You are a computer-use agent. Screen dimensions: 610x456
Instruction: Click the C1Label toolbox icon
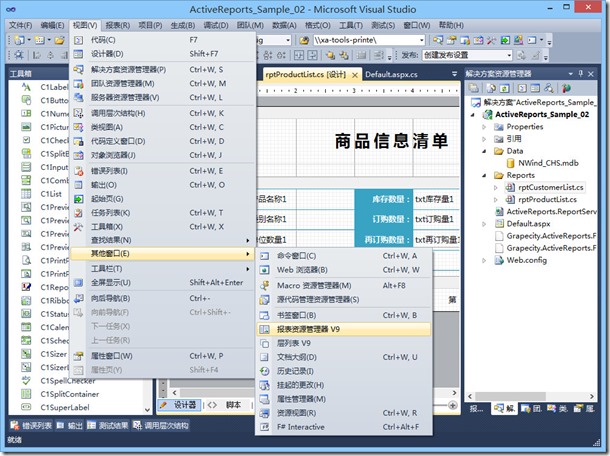[26, 87]
